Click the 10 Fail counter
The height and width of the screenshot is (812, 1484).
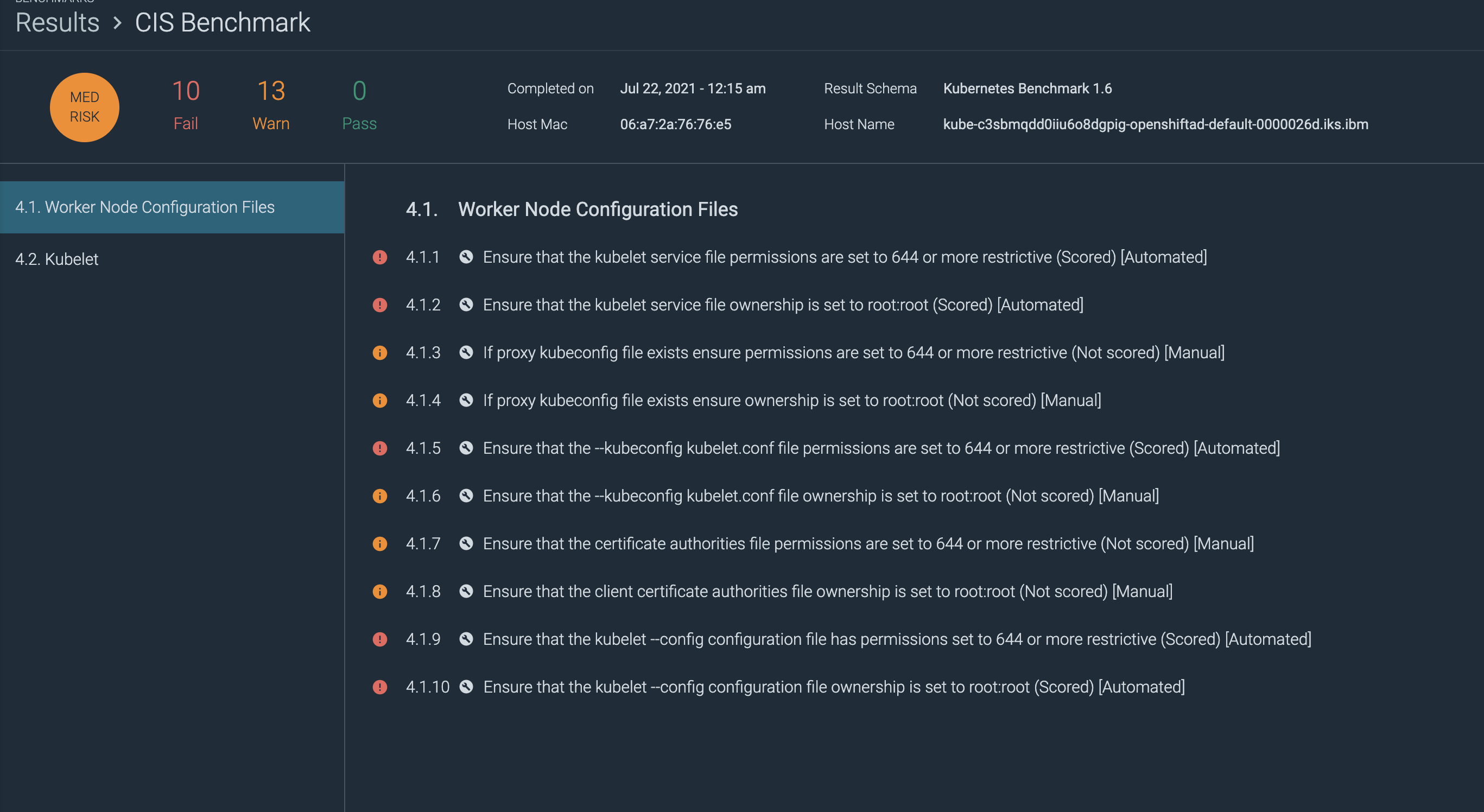186,105
